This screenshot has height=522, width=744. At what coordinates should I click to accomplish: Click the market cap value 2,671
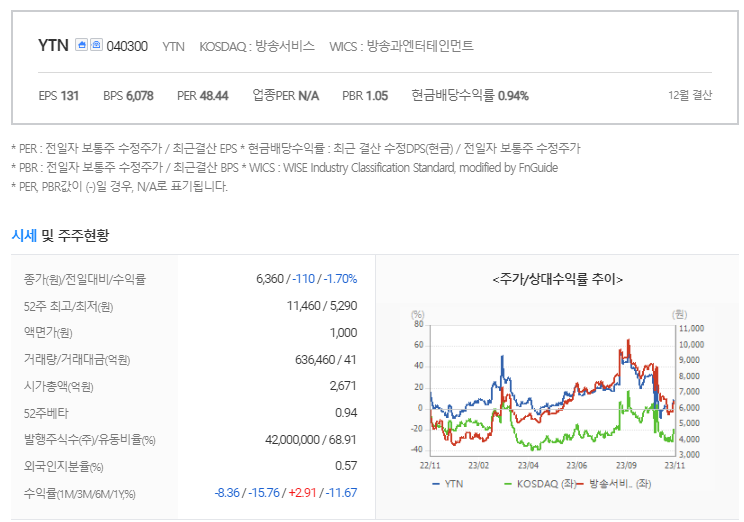[343, 386]
